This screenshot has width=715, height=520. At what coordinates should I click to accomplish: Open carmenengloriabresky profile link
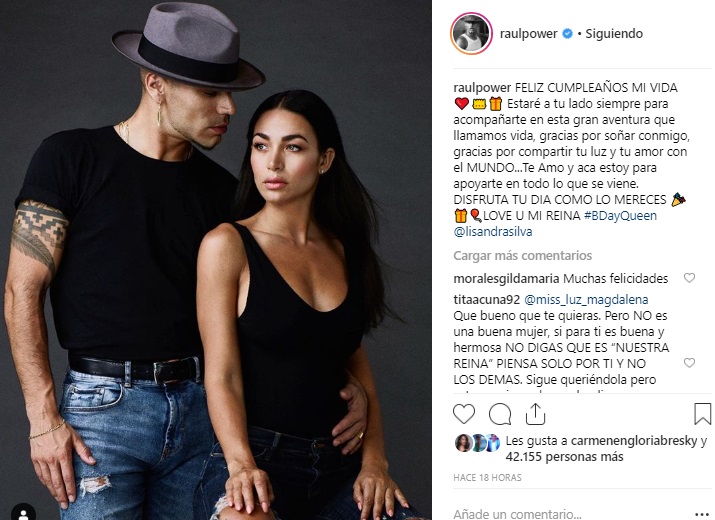[634, 441]
